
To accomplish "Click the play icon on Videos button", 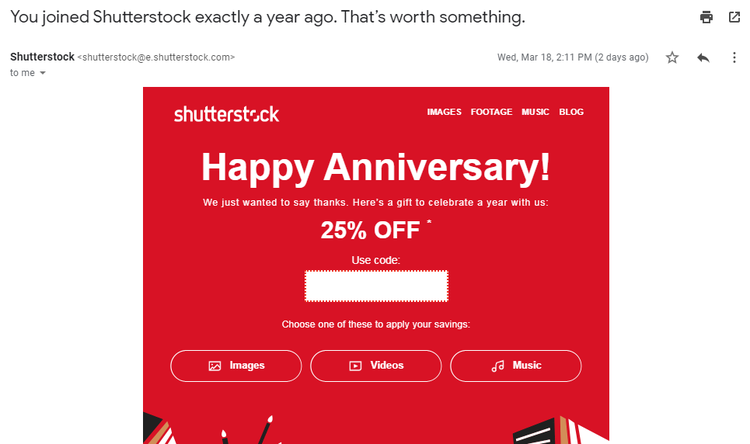I will click(x=355, y=366).
